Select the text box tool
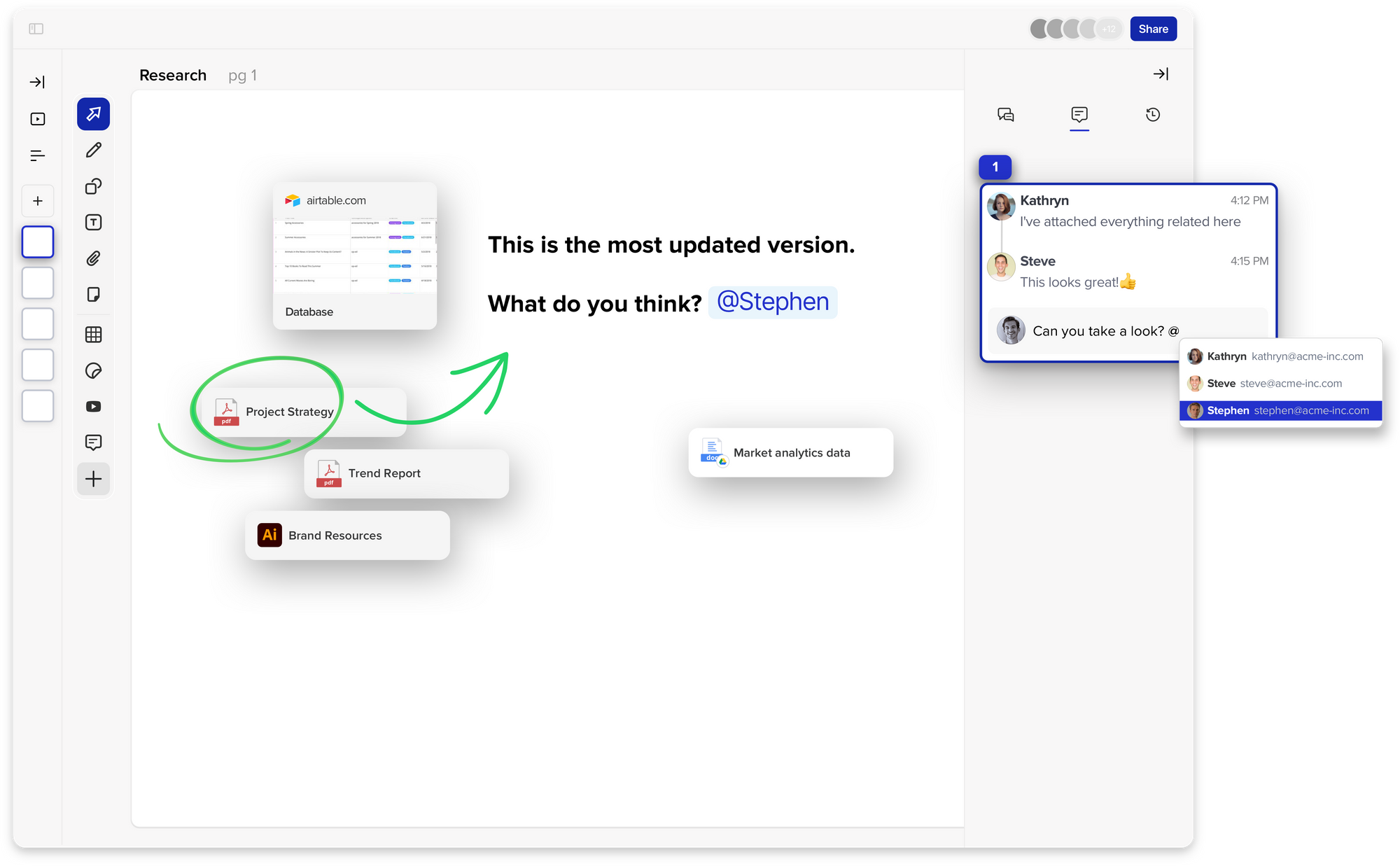1400x866 pixels. [93, 223]
